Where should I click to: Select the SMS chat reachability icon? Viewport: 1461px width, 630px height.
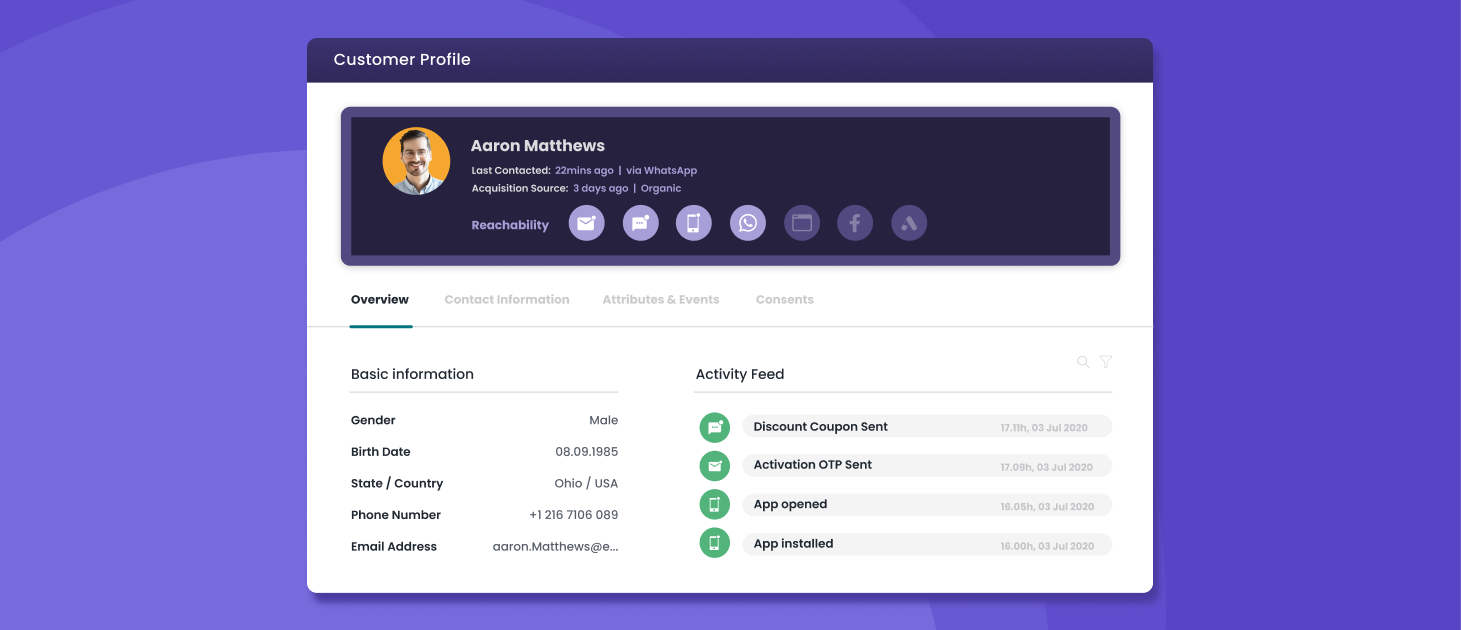pyautogui.click(x=641, y=223)
